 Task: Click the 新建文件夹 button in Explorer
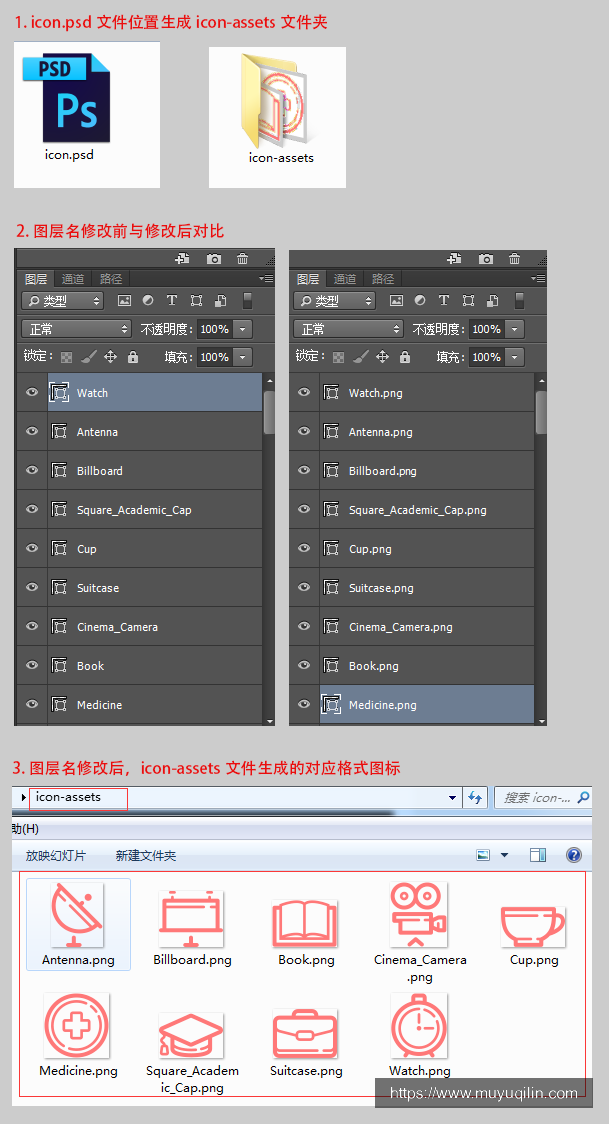click(145, 855)
